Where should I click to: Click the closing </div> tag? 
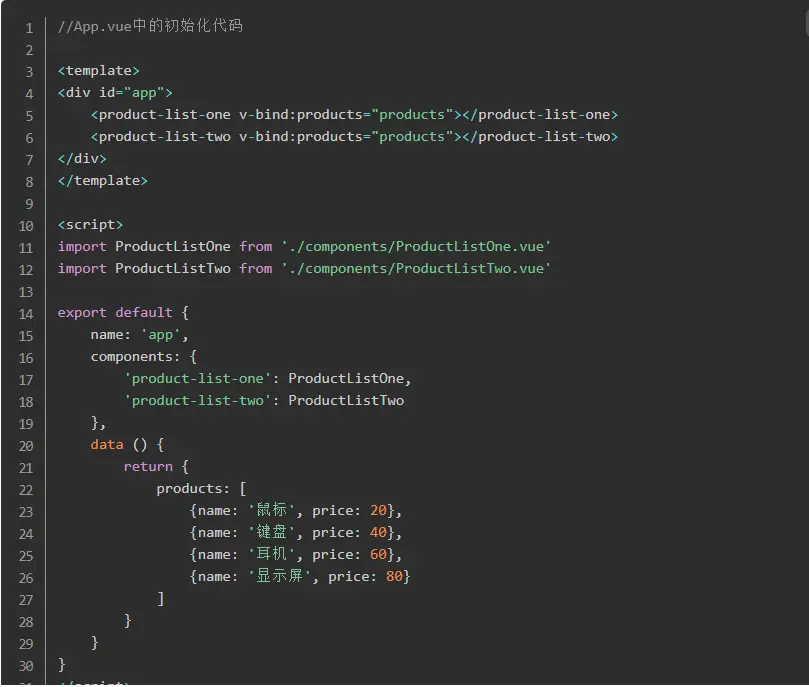(x=82, y=158)
